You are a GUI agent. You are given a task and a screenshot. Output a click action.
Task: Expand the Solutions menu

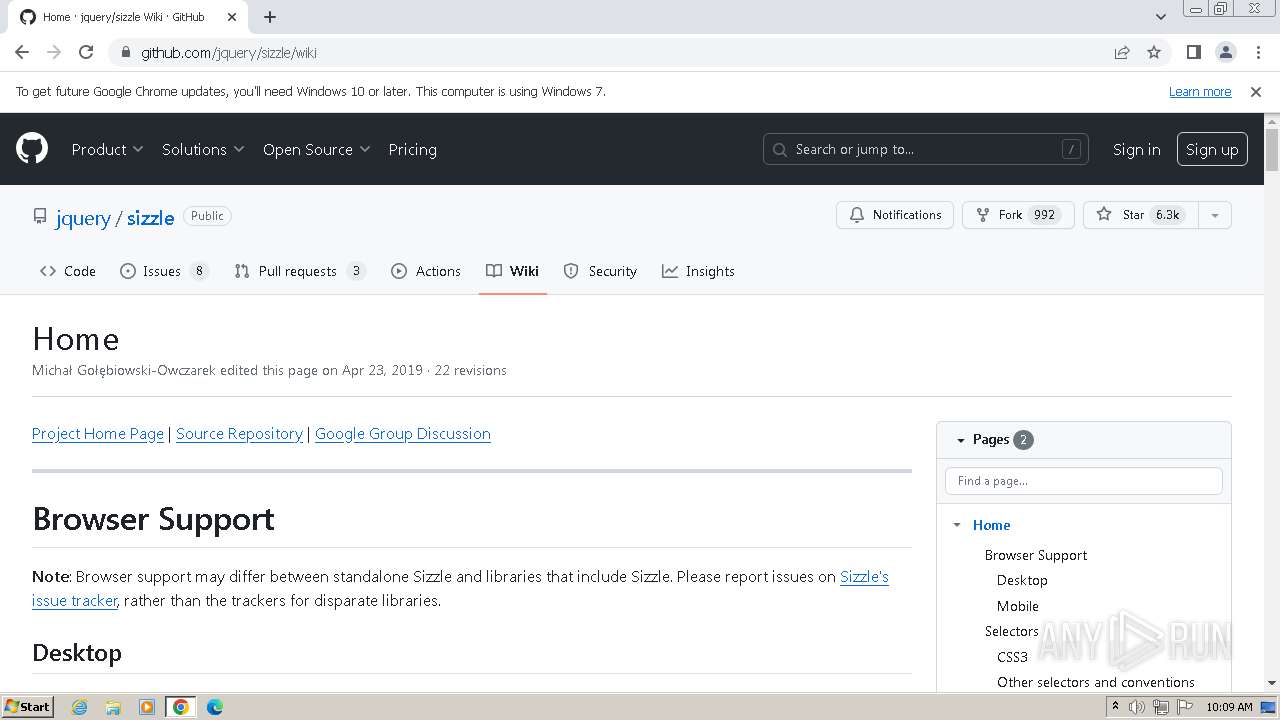point(203,149)
